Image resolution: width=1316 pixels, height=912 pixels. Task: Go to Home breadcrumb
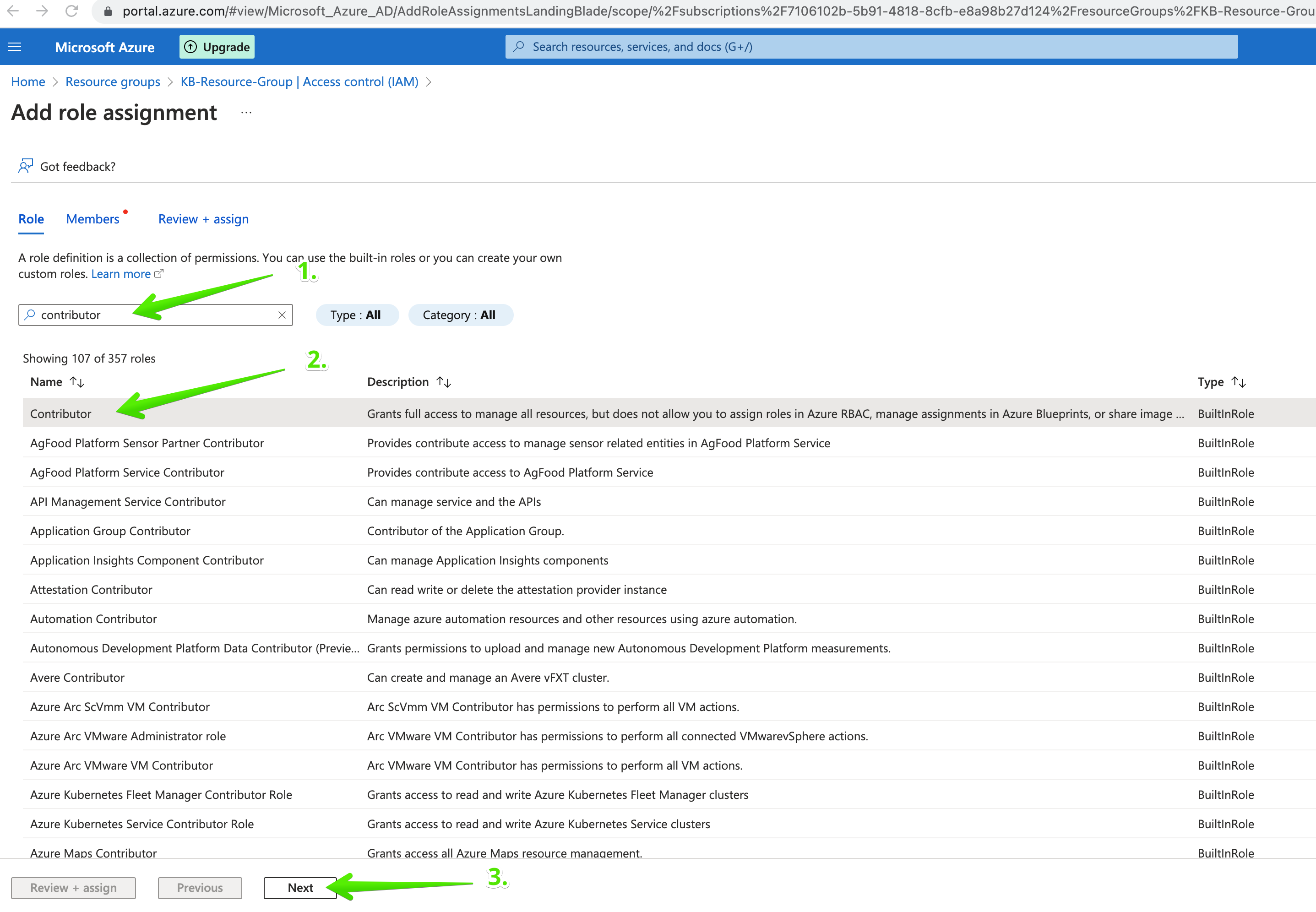pos(28,81)
